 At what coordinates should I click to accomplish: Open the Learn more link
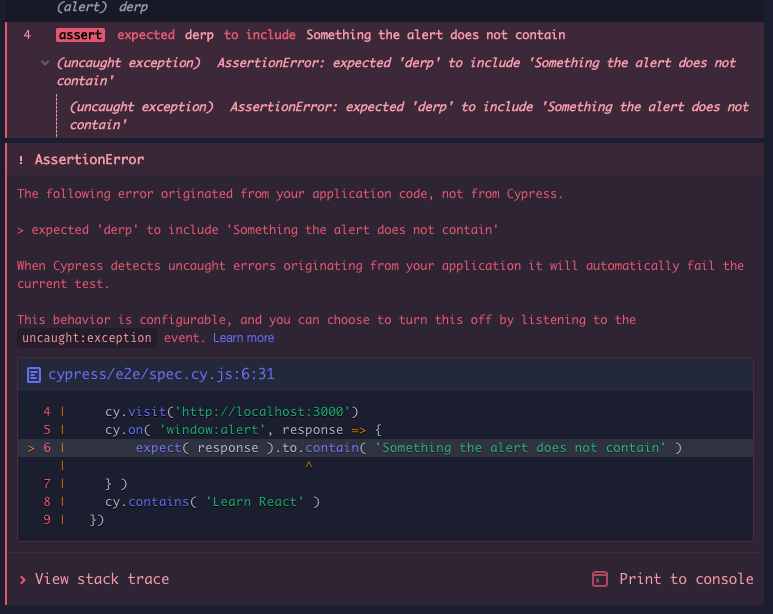244,338
